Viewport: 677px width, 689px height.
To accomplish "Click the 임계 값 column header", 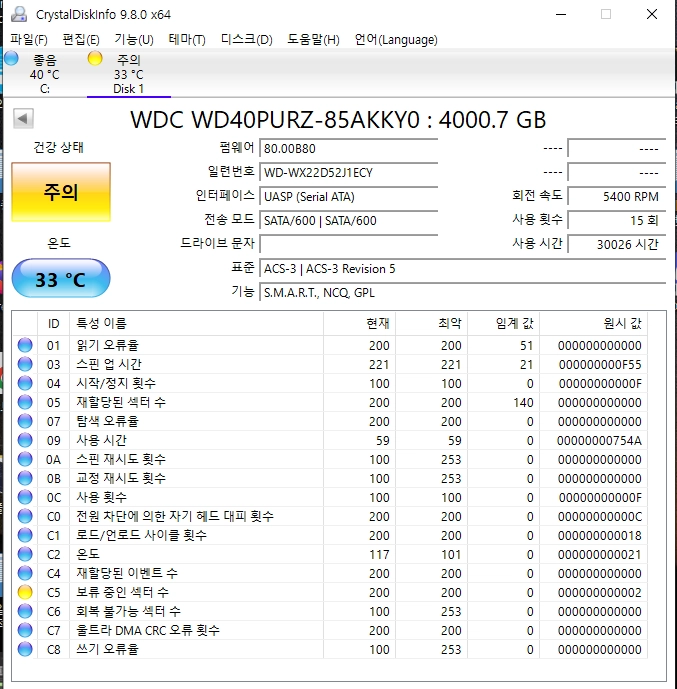I will tap(503, 323).
